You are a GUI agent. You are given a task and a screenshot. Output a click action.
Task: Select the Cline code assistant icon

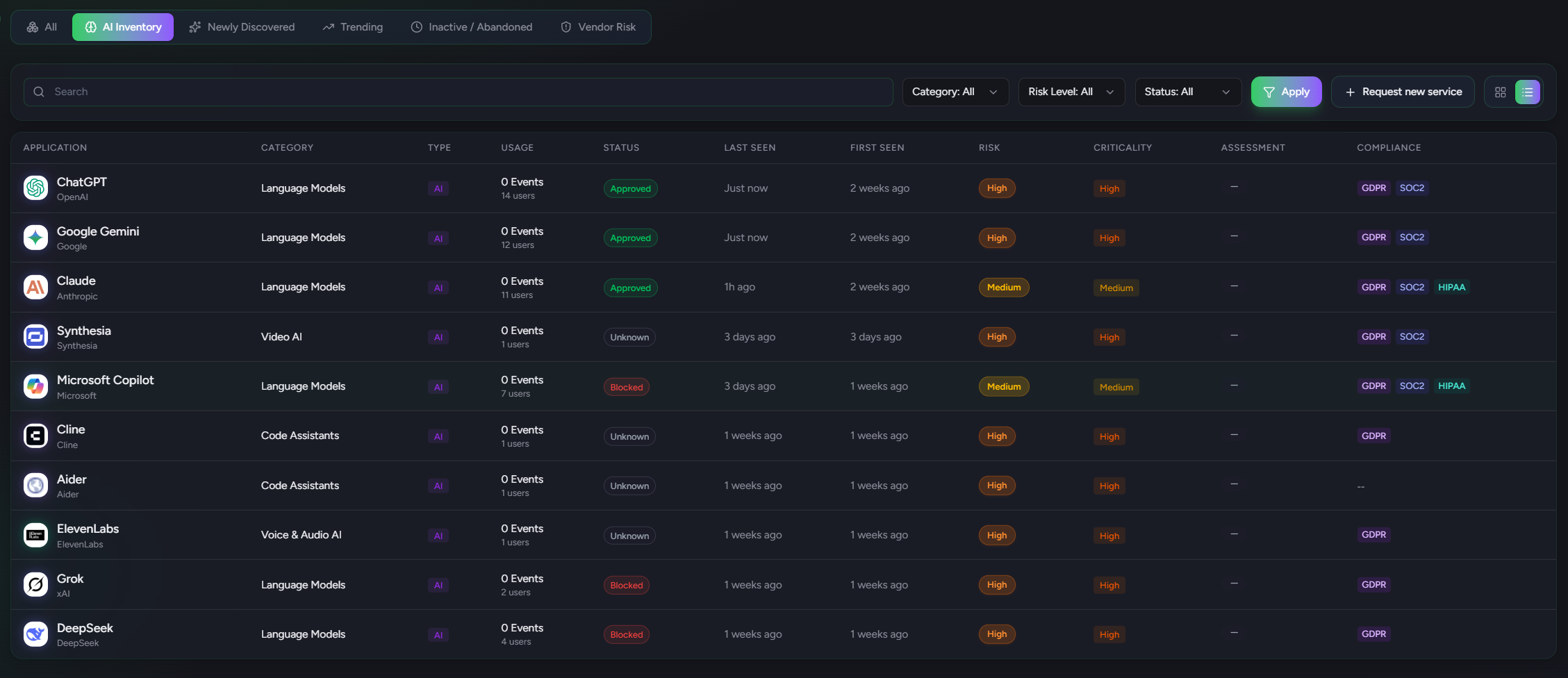[x=35, y=436]
